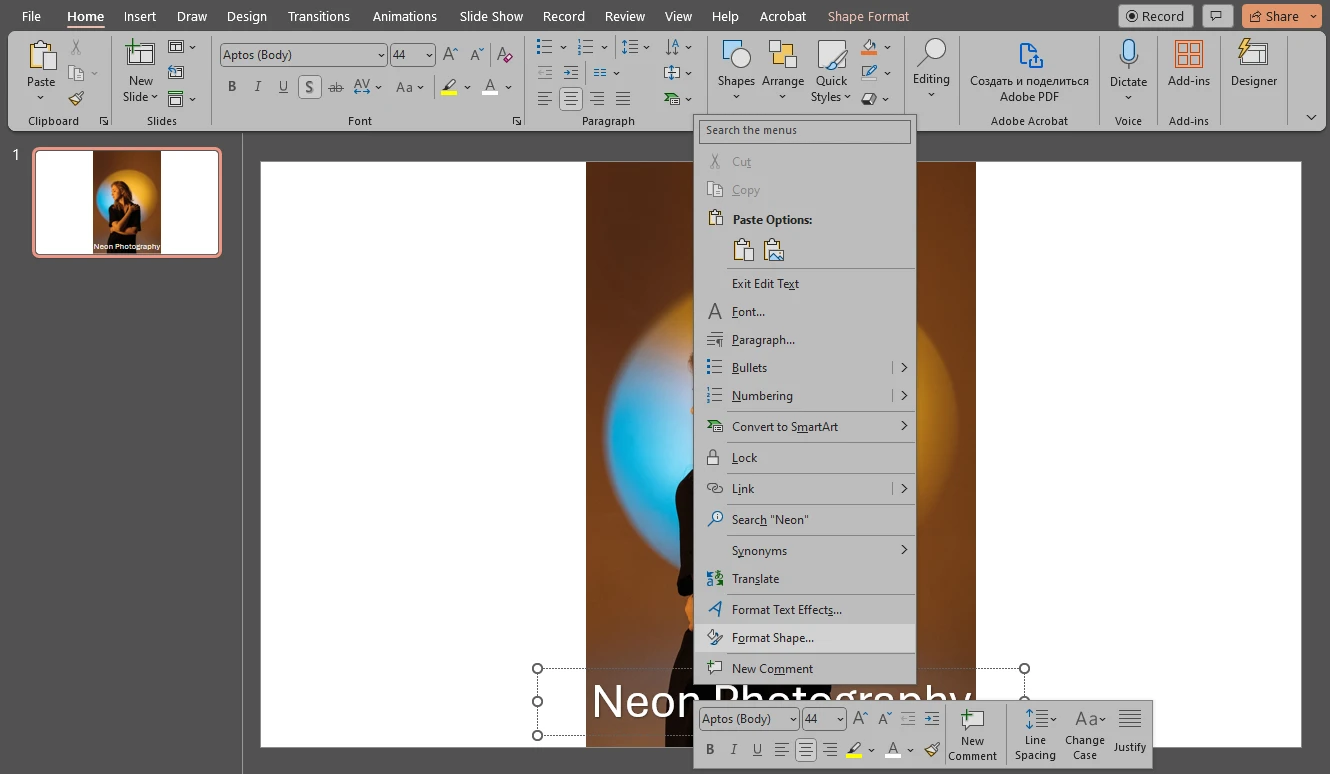The image size is (1330, 774).
Task: Toggle italic formatting
Action: [x=258, y=87]
